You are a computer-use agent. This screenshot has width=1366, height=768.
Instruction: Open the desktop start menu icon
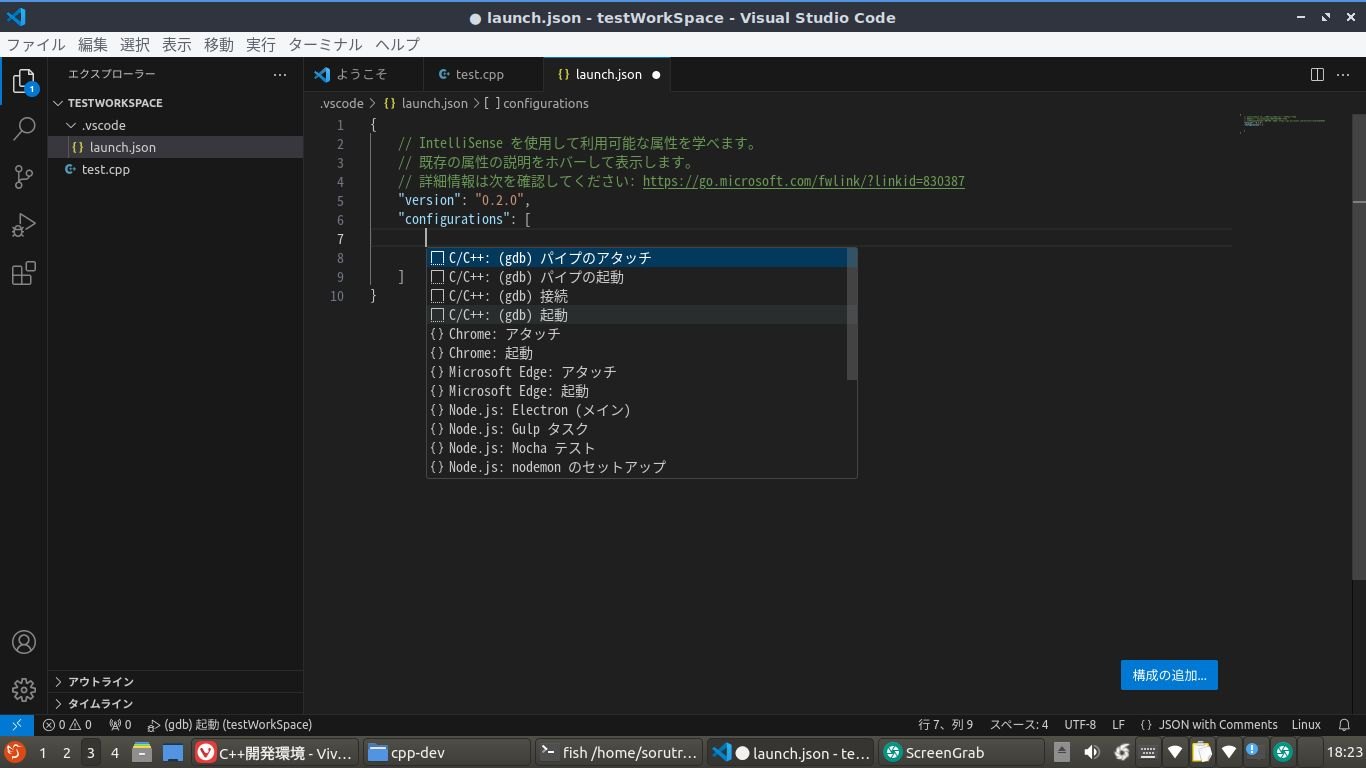tap(14, 752)
